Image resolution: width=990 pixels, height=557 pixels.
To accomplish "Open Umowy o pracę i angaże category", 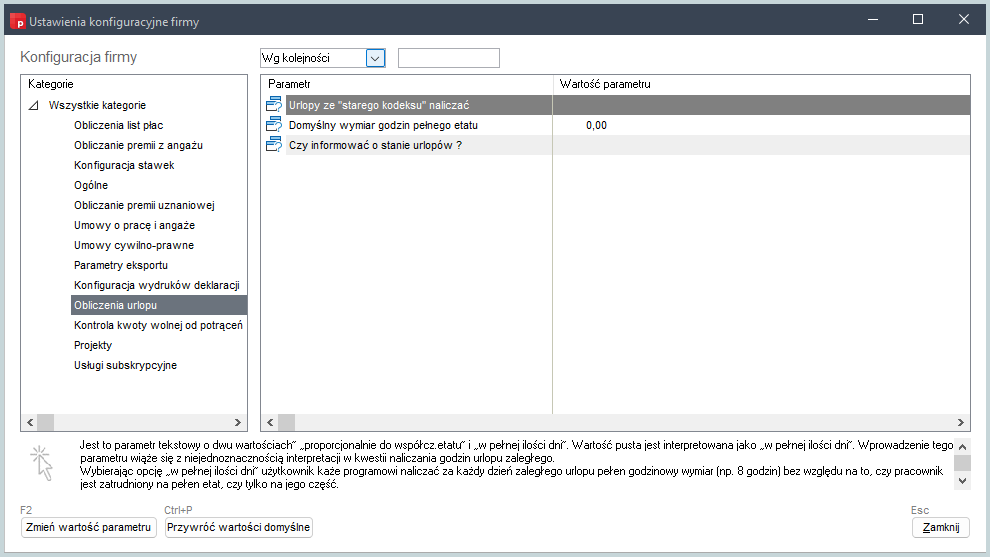I will (134, 225).
